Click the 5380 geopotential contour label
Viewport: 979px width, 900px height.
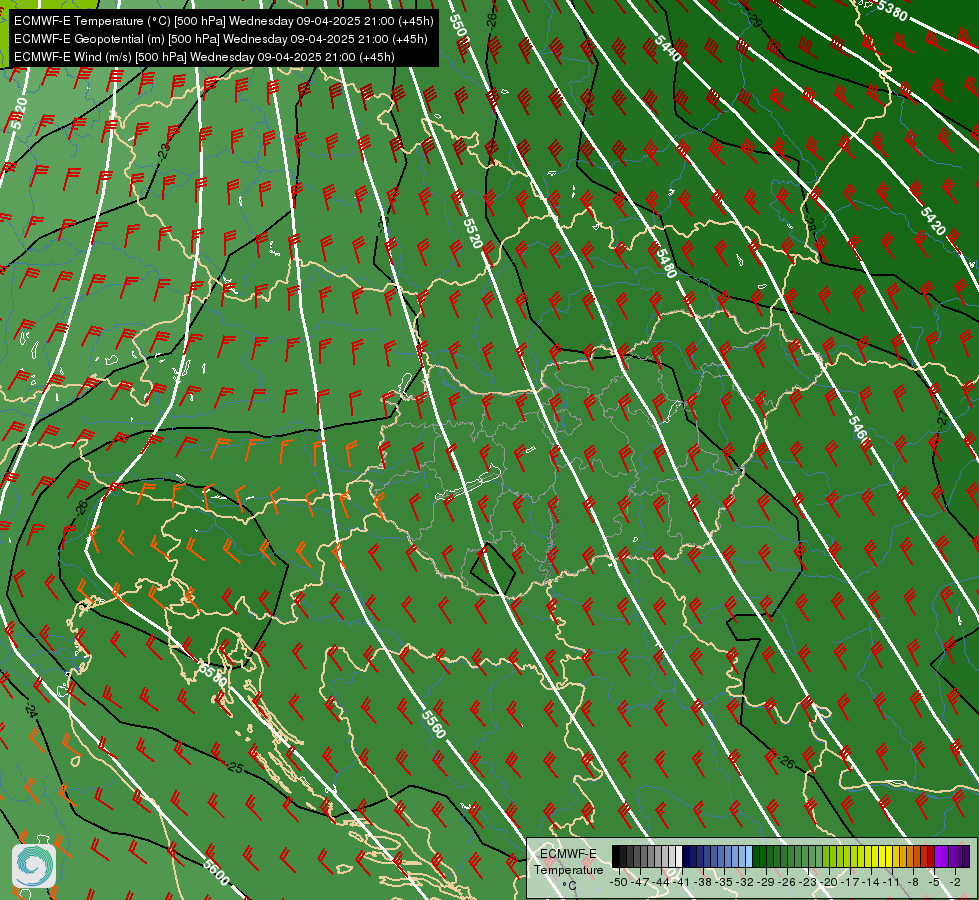tap(892, 11)
